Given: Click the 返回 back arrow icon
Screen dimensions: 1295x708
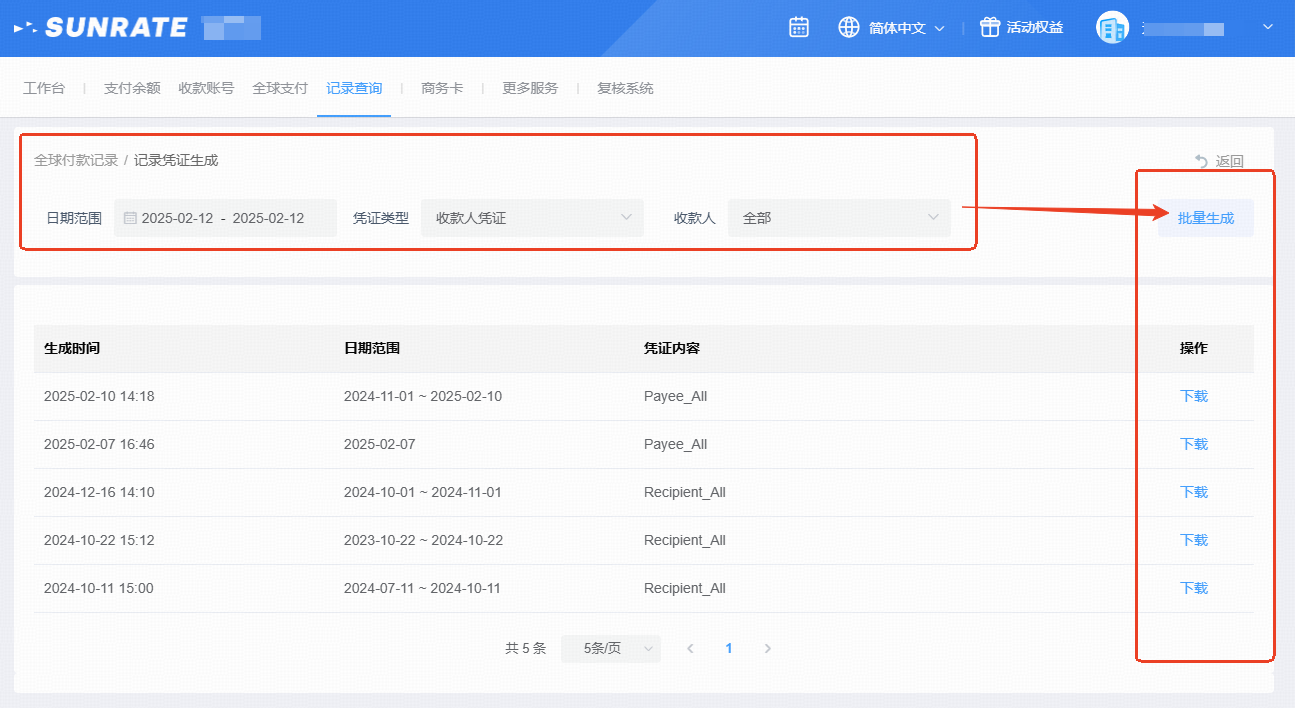Looking at the screenshot, I should click(x=1201, y=161).
